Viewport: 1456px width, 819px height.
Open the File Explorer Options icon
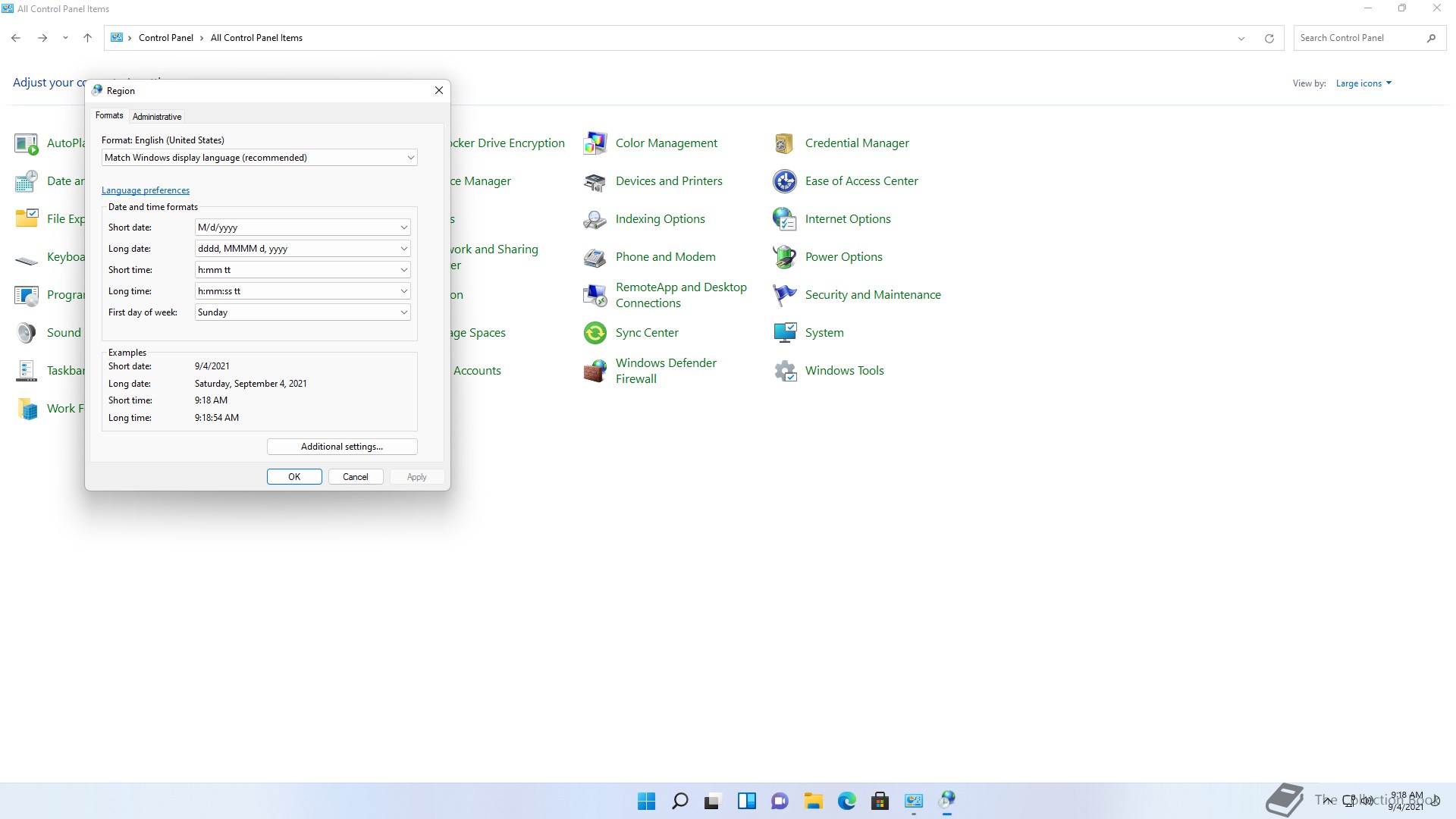(x=27, y=219)
